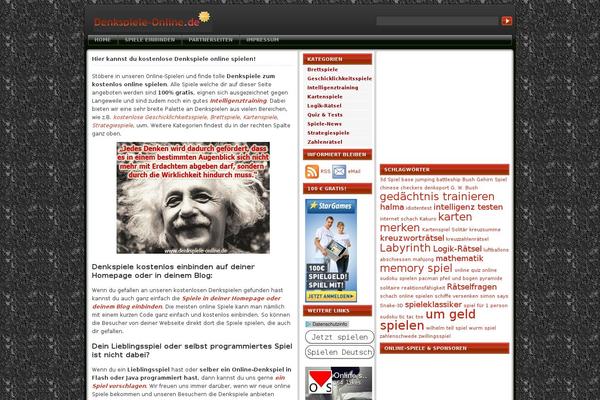The height and width of the screenshot is (400, 600).
Task: Select the Logik-Rätsel category
Action: tap(324, 106)
